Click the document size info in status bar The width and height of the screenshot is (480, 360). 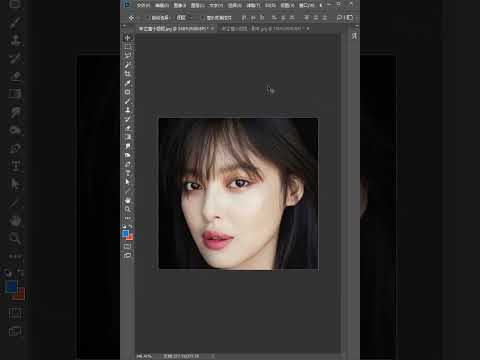tap(181, 356)
